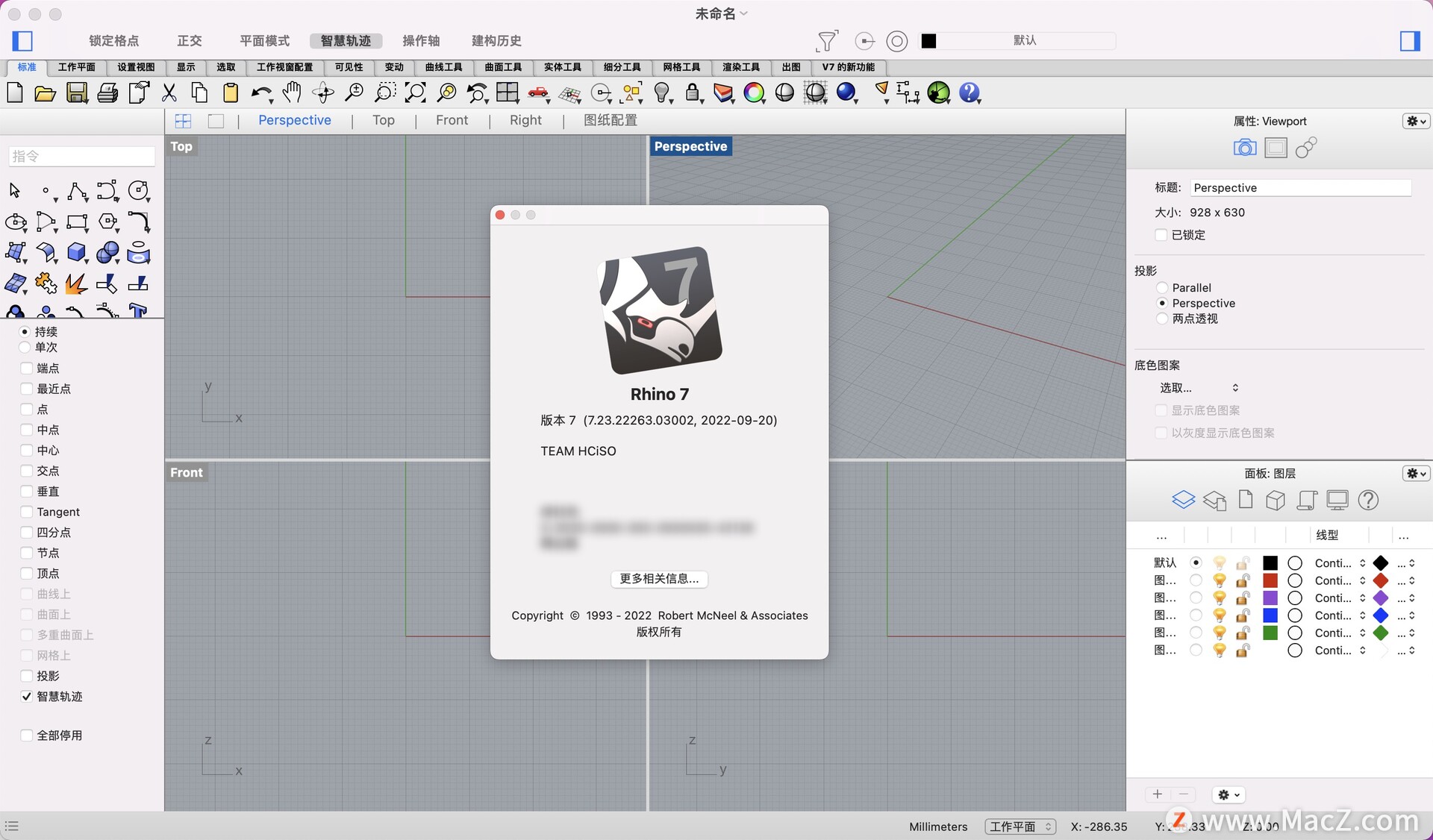The width and height of the screenshot is (1433, 840).
Task: Select the Parallel projection radio button
Action: [1162, 288]
